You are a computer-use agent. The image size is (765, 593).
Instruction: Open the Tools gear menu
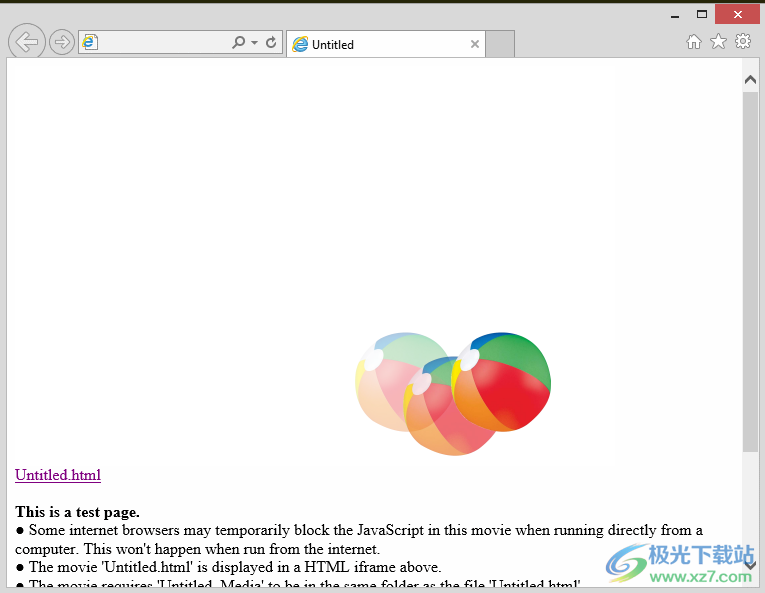click(x=743, y=42)
